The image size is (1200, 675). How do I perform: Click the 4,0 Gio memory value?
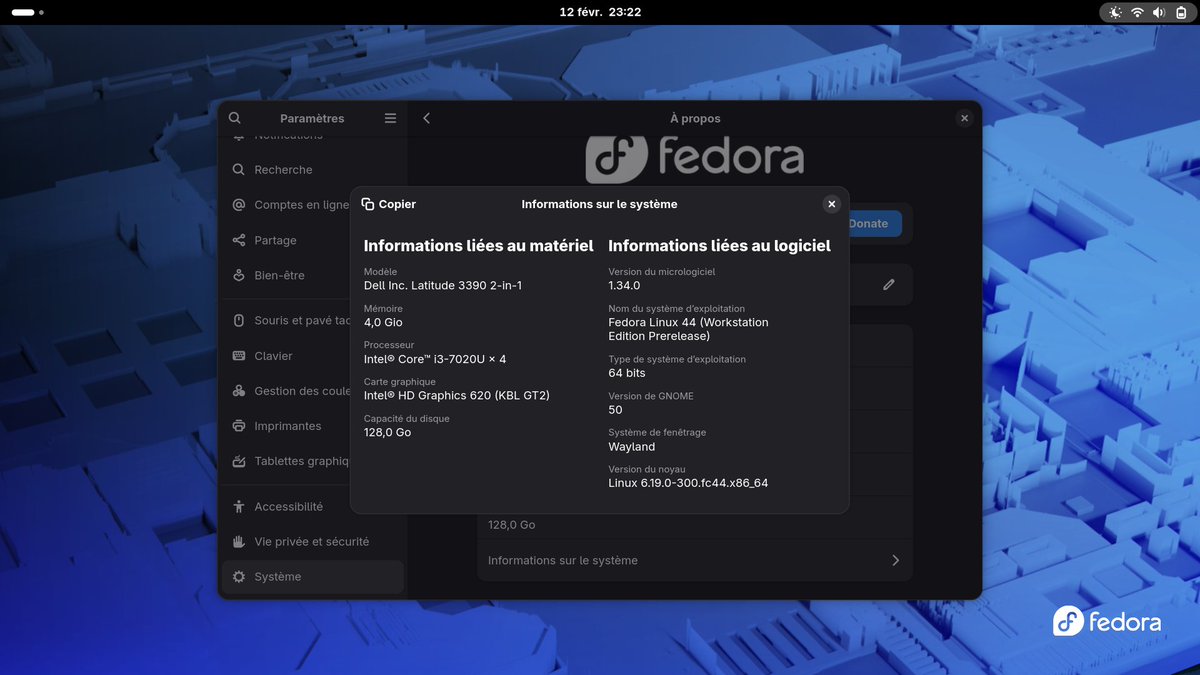pos(383,323)
